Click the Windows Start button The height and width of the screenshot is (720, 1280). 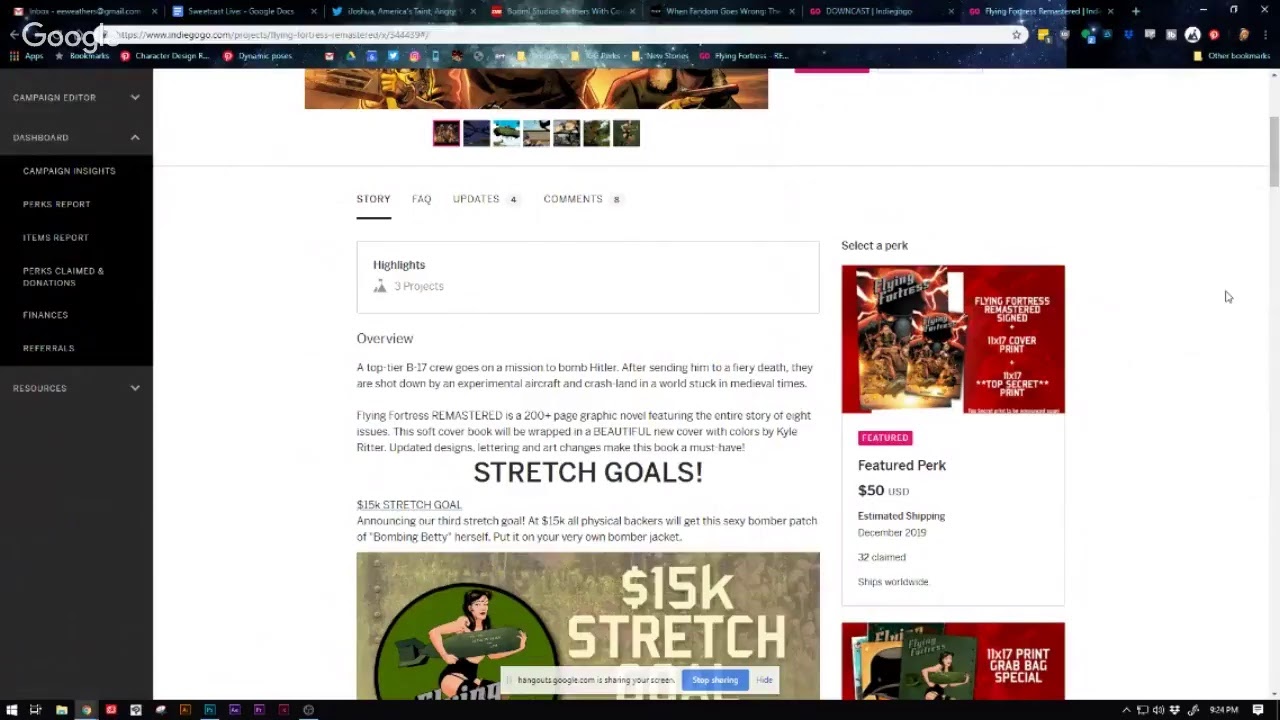[11, 710]
